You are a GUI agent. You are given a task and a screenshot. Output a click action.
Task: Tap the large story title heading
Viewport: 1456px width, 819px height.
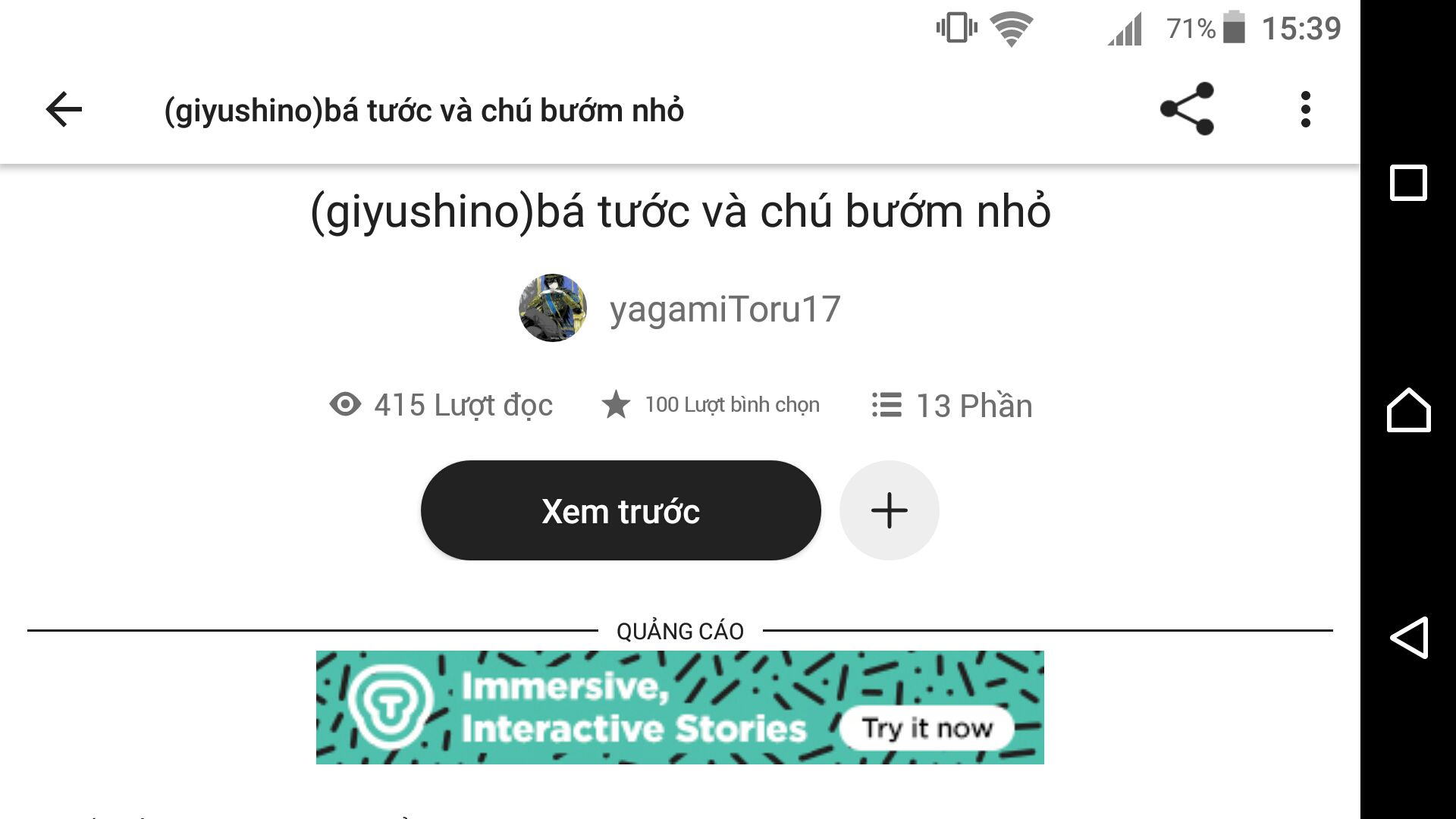[680, 212]
